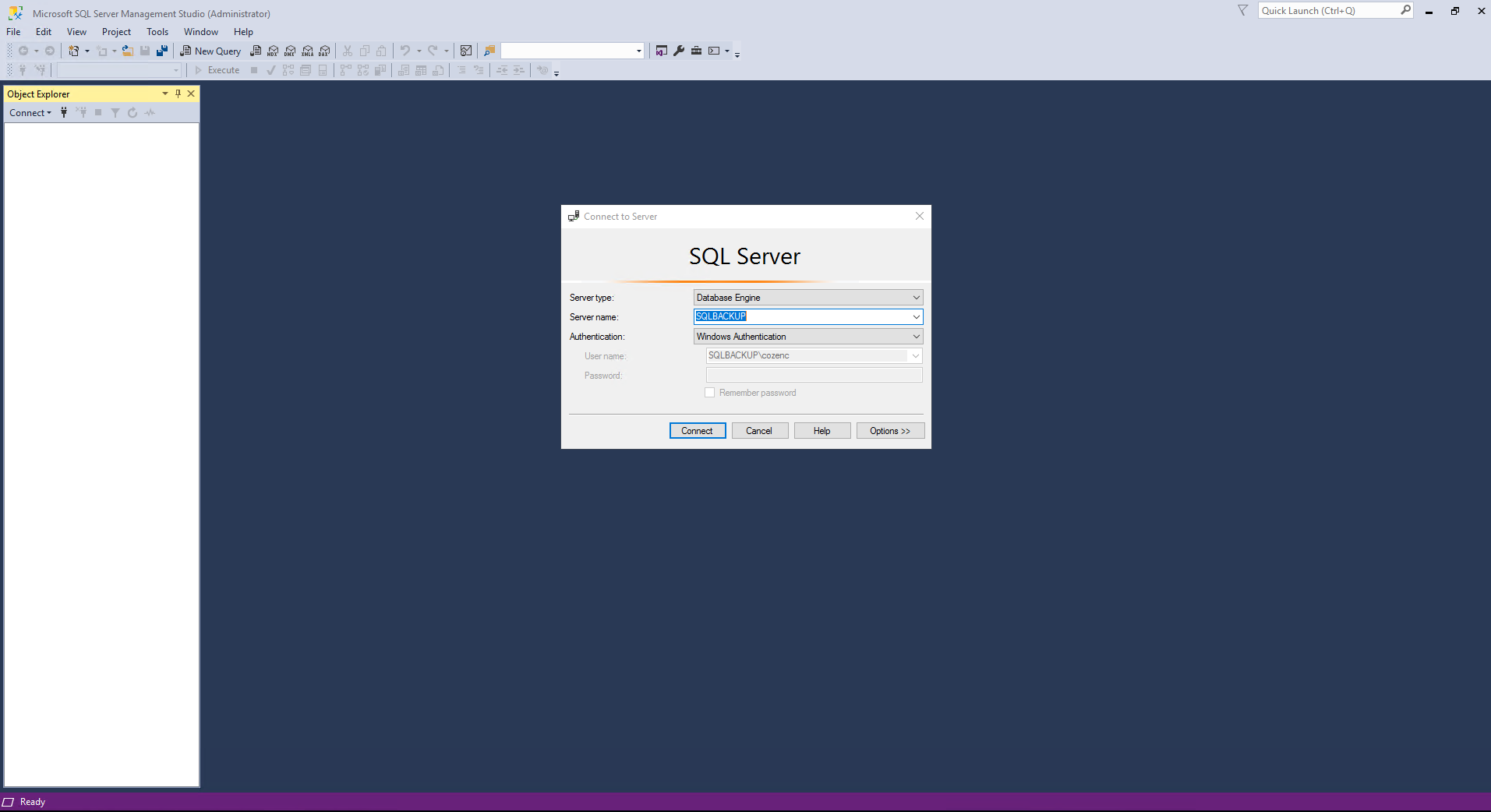Expand the Server type dropdown
This screenshot has width=1491, height=812.
click(x=917, y=298)
